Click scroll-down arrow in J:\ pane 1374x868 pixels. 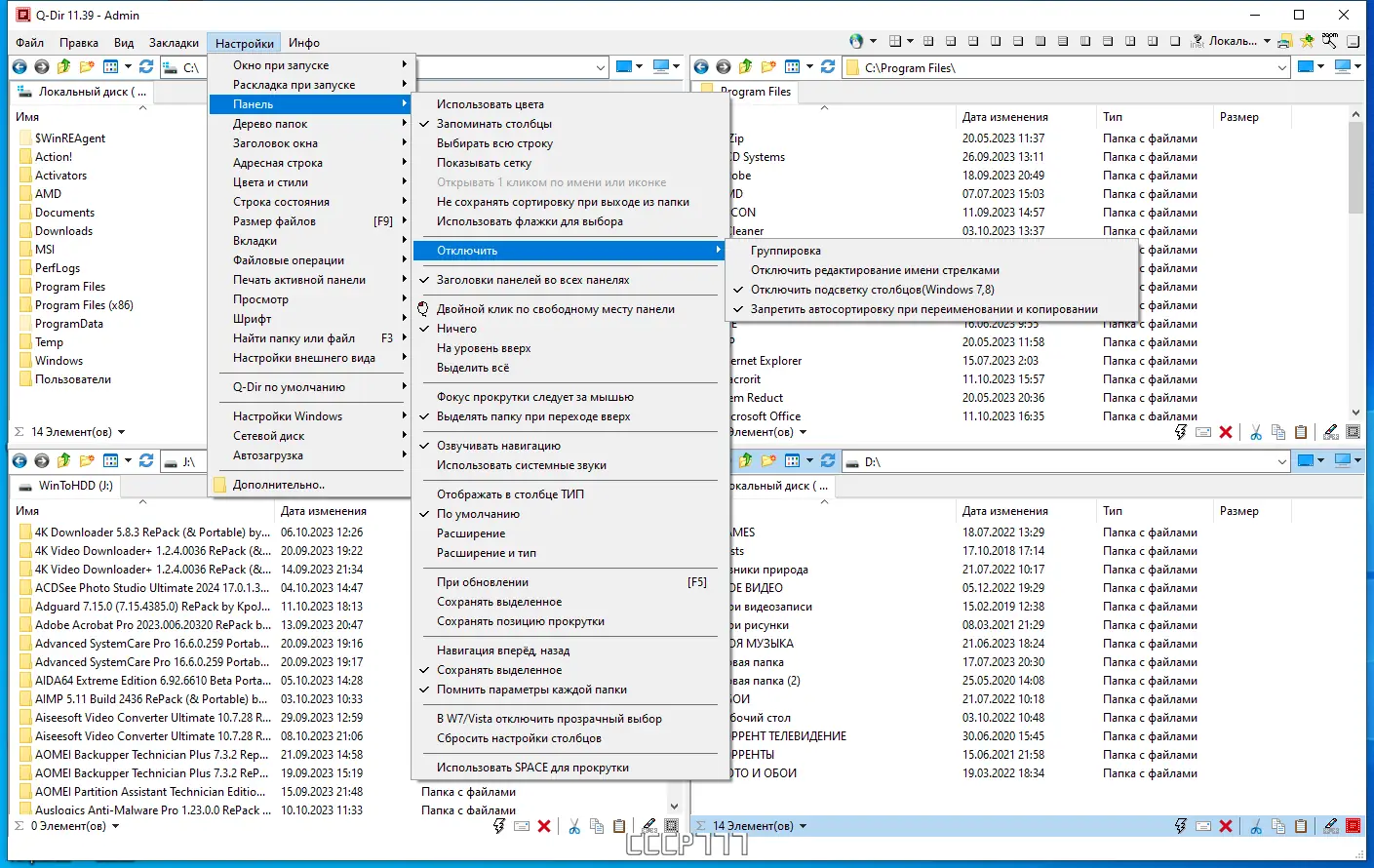pyautogui.click(x=673, y=808)
